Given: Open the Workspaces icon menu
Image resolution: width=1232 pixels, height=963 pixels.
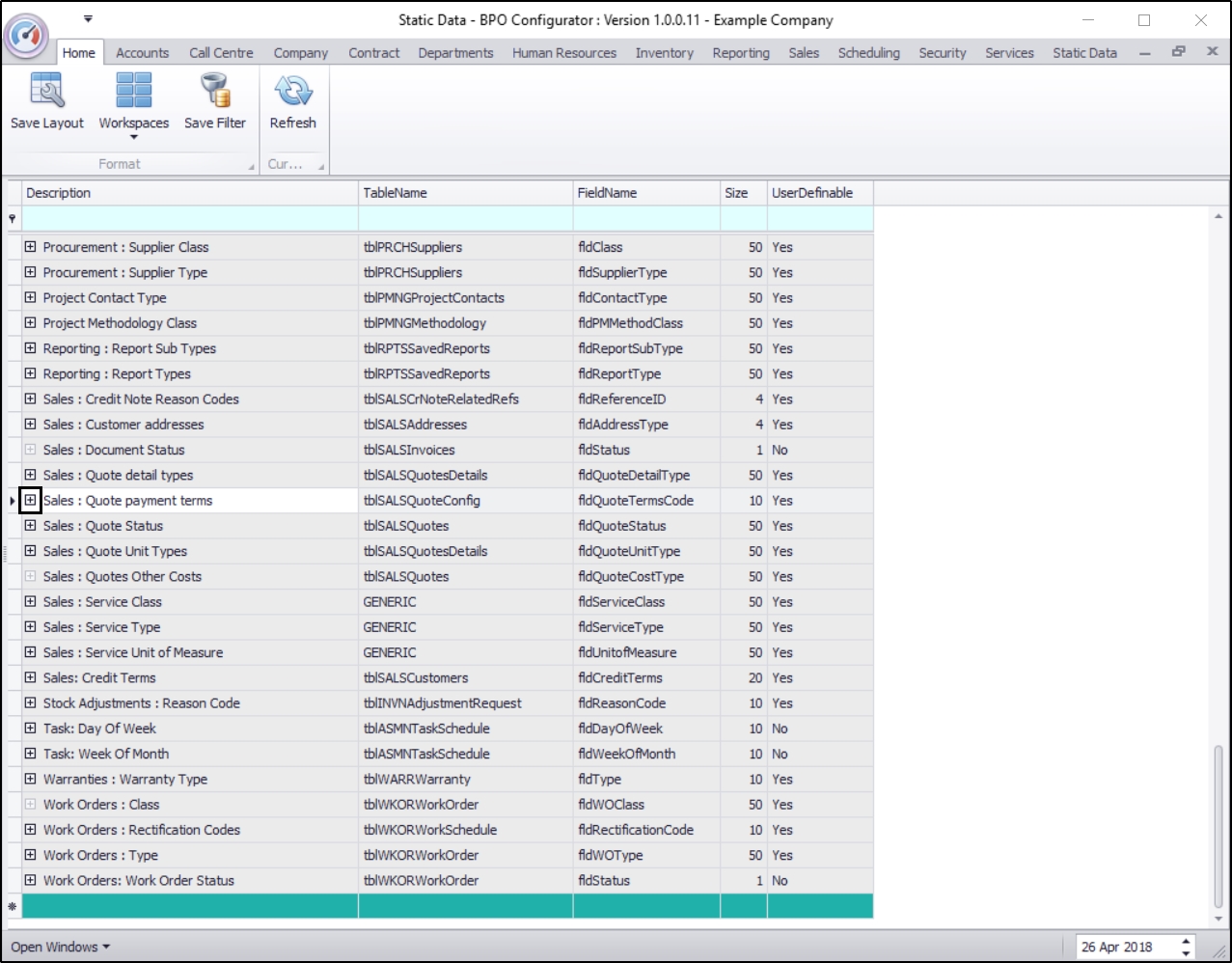Looking at the screenshot, I should pyautogui.click(x=133, y=91).
